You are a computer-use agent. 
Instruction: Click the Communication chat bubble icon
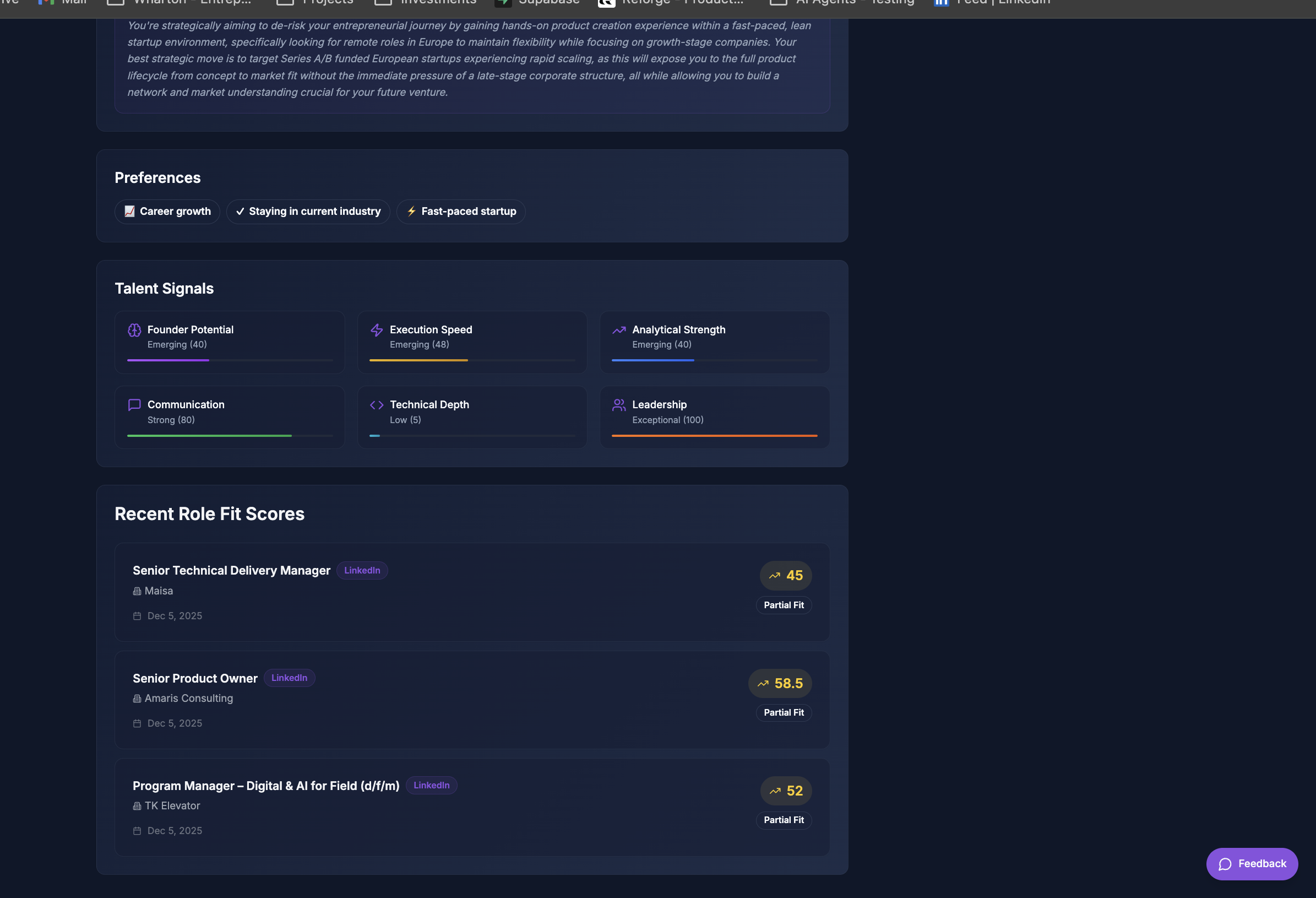click(134, 404)
